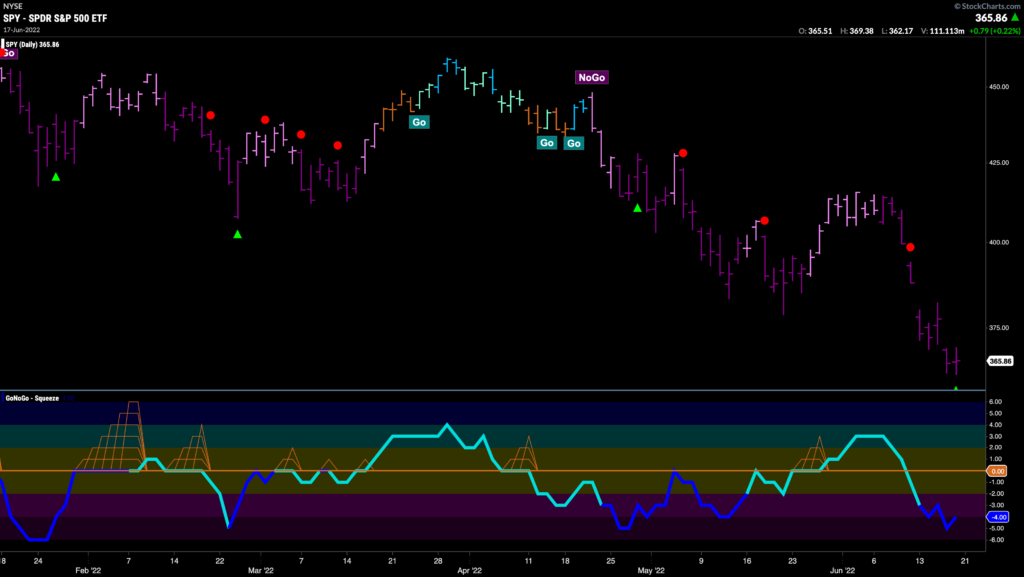Click the red dot marker in early May near 425
Screen dimensions: 1024x577
tap(683, 153)
